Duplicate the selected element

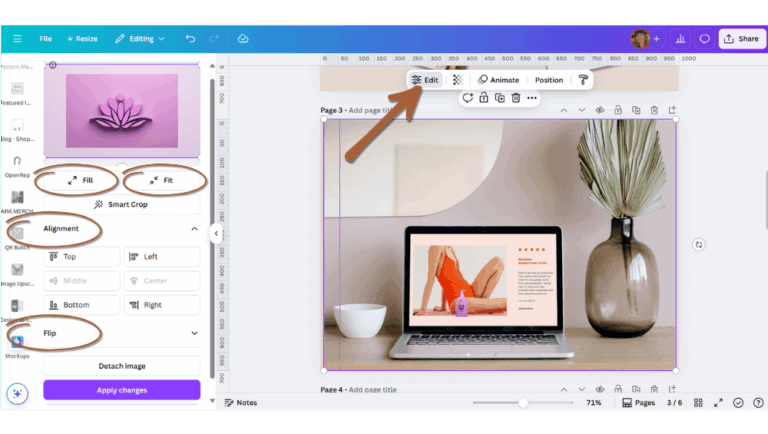pyautogui.click(x=500, y=98)
